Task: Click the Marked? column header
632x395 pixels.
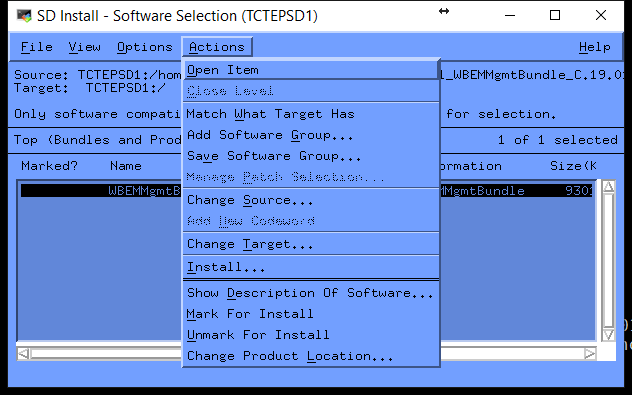Action: (x=49, y=166)
